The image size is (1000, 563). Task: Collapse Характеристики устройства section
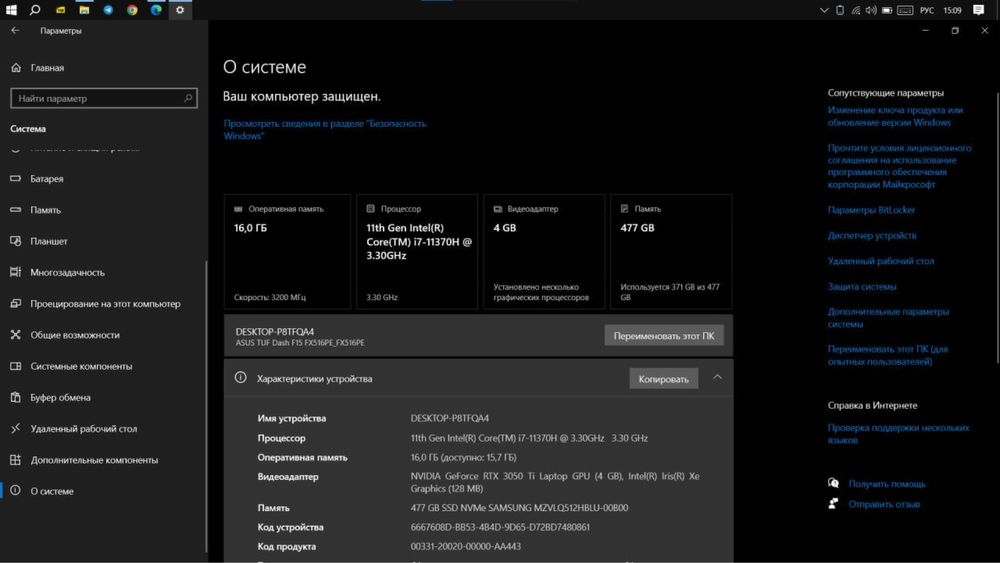click(717, 377)
